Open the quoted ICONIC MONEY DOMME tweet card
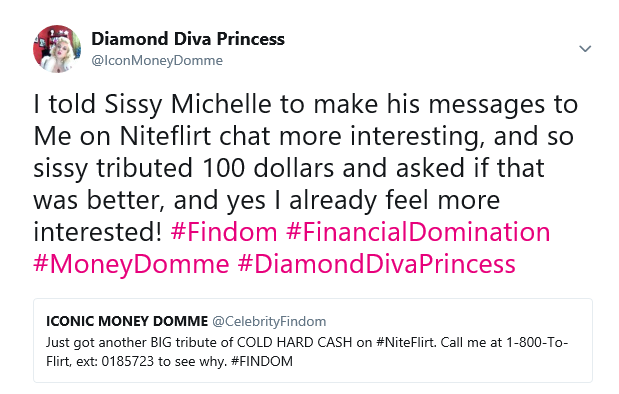The height and width of the screenshot is (394, 619). point(313,340)
